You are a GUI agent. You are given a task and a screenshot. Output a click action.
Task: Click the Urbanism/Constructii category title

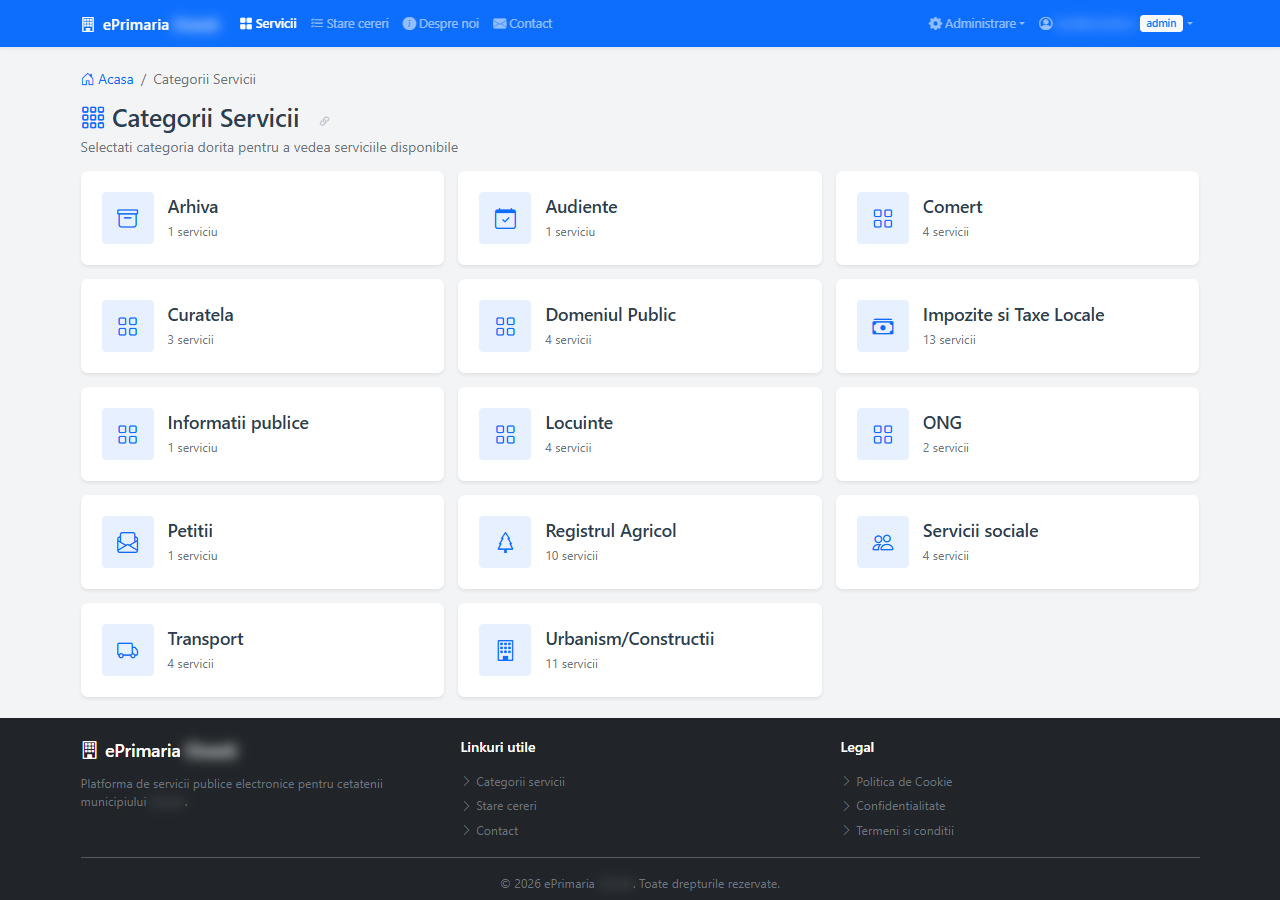630,639
